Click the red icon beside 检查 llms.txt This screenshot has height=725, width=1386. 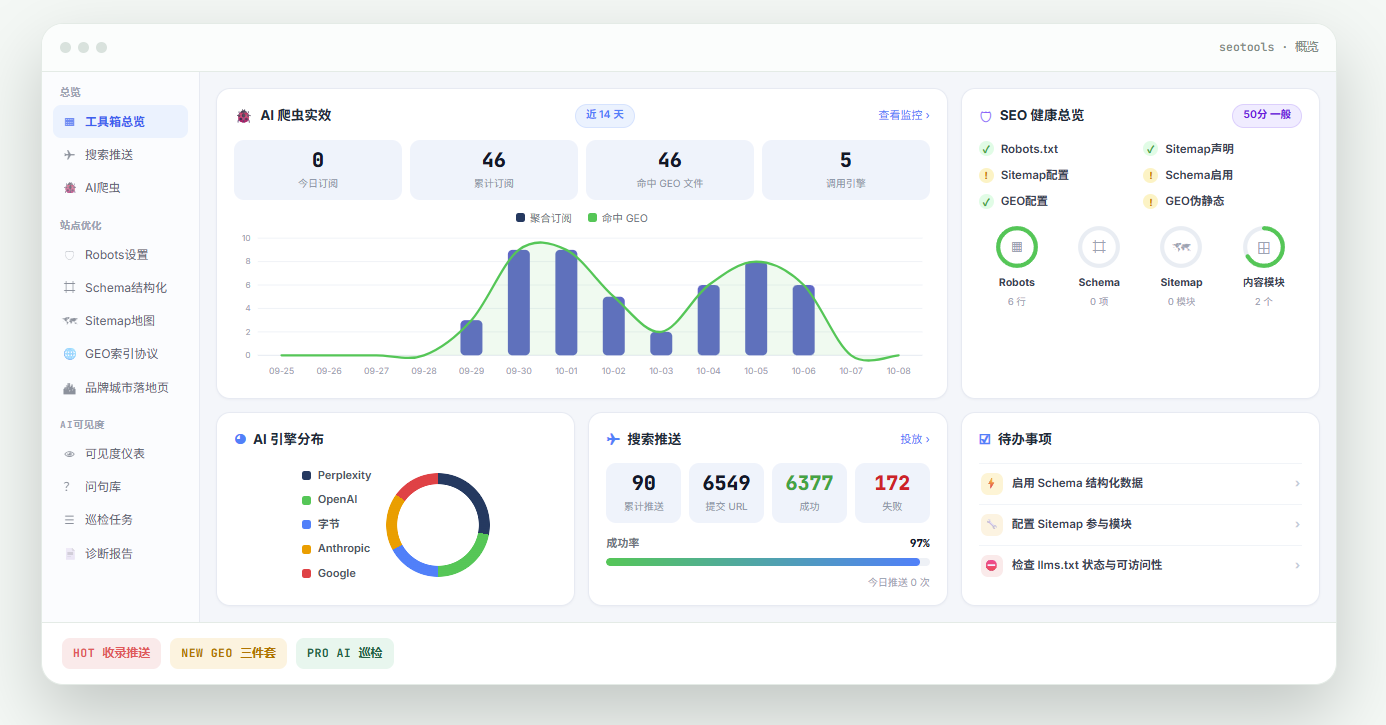pos(992,565)
